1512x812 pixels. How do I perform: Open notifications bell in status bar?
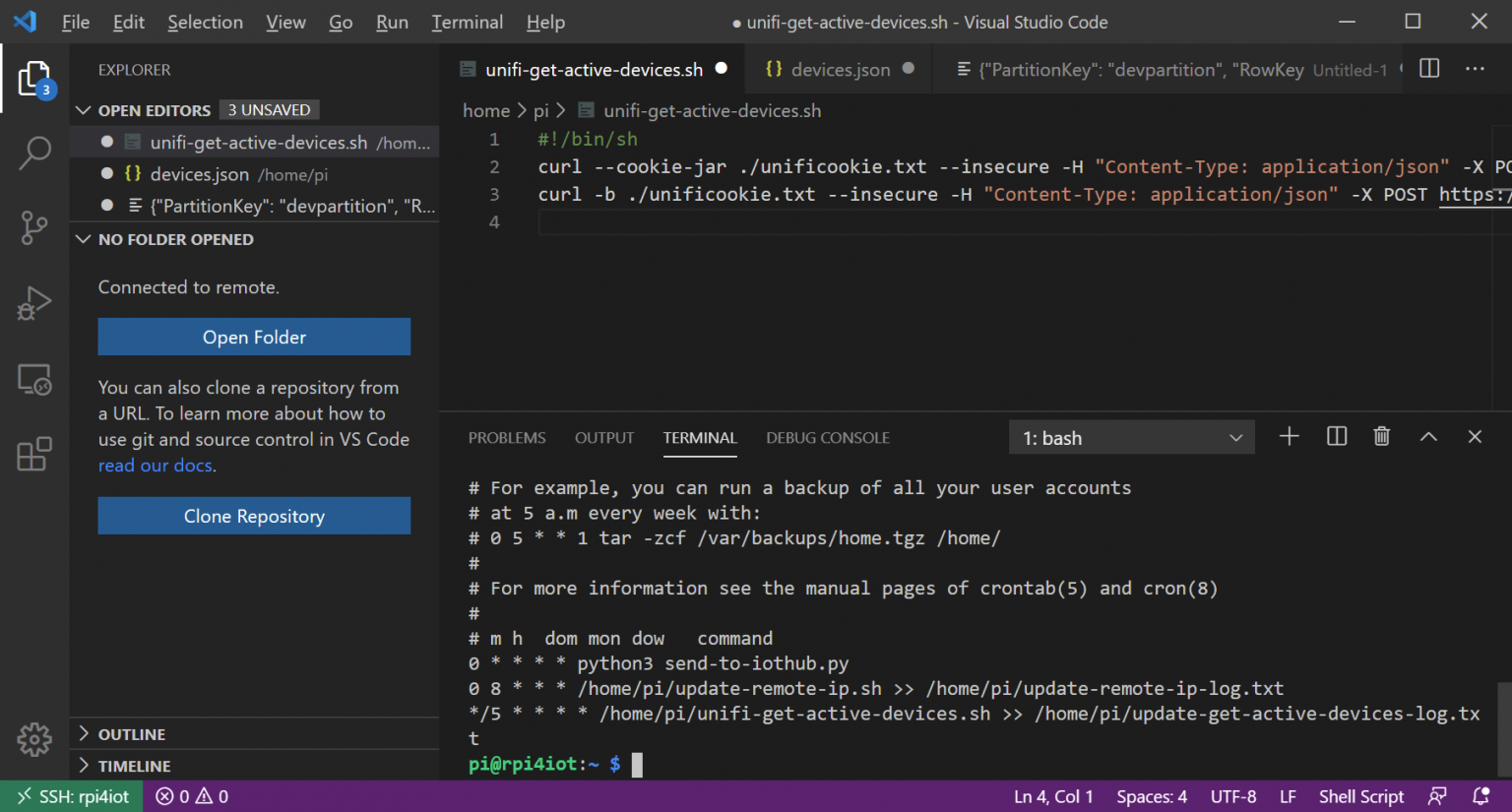[x=1480, y=796]
